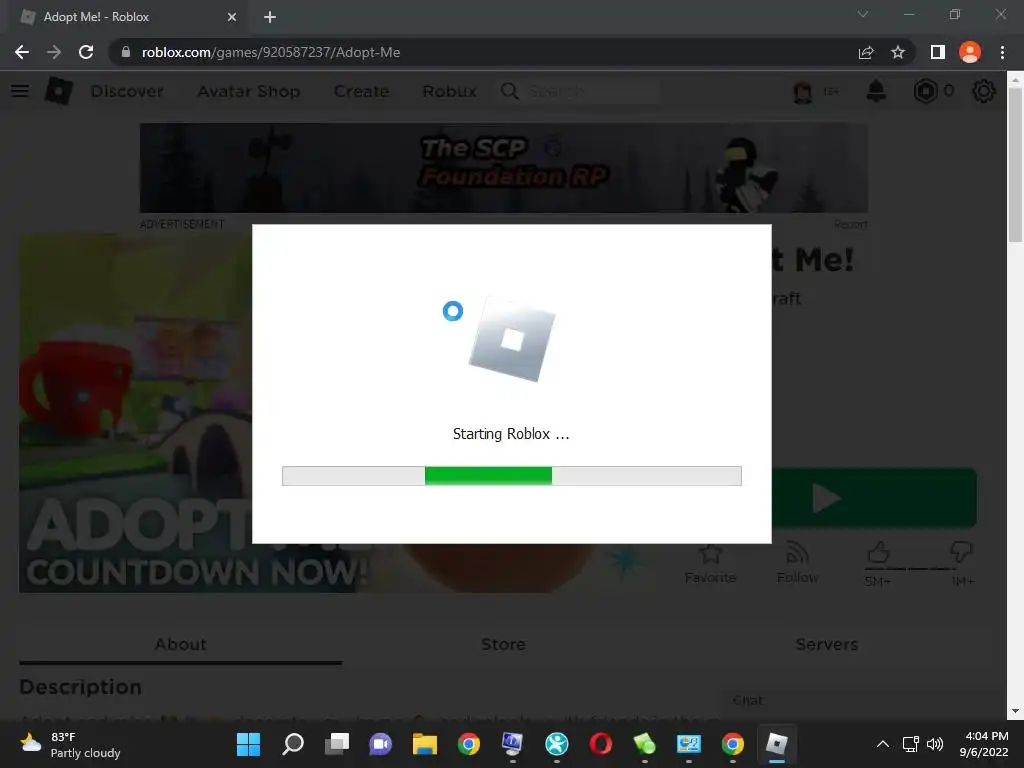Like the game with thumbs up
The image size is (1024, 768).
878,552
